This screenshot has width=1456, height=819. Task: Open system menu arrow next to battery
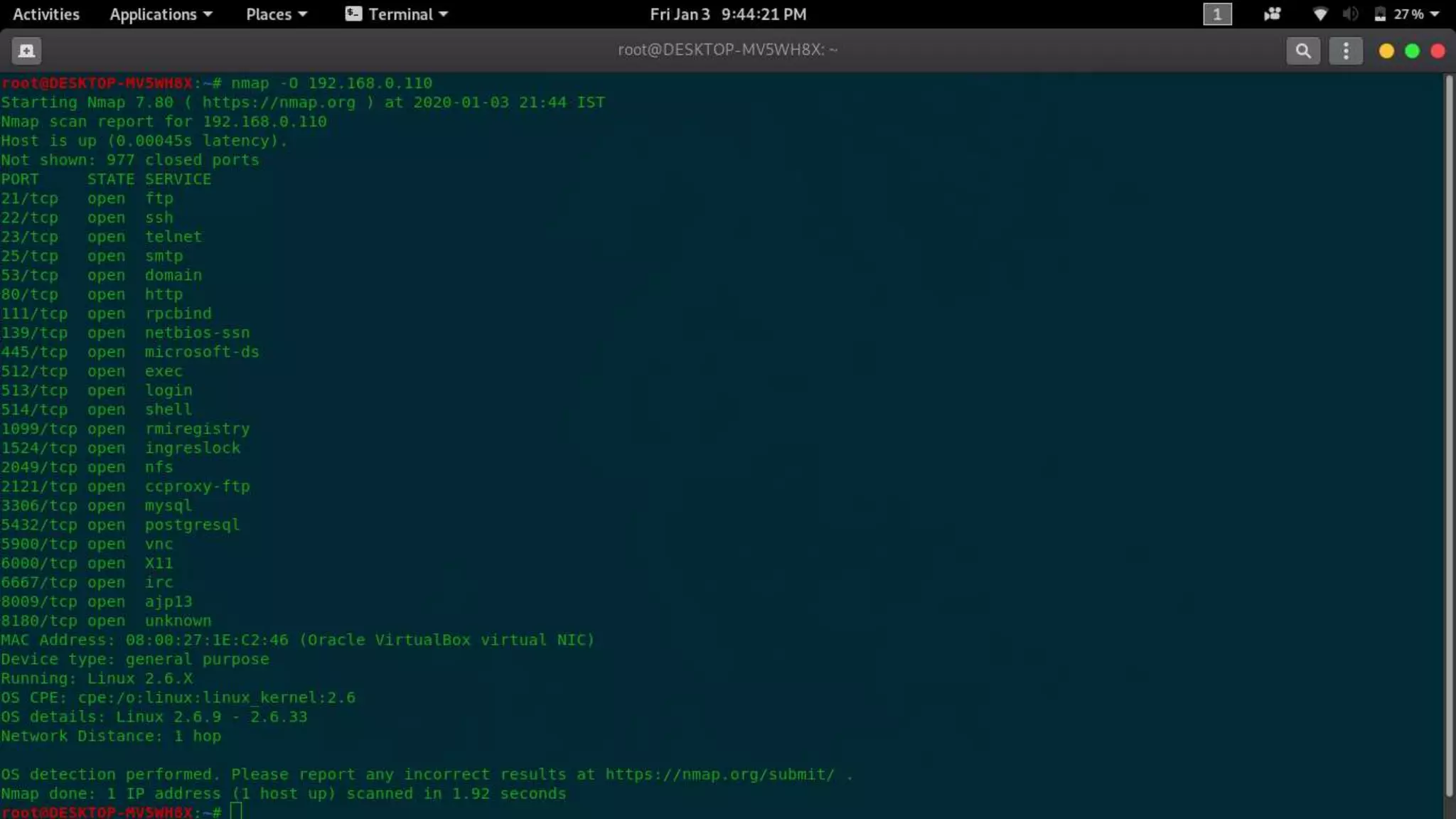(1435, 14)
